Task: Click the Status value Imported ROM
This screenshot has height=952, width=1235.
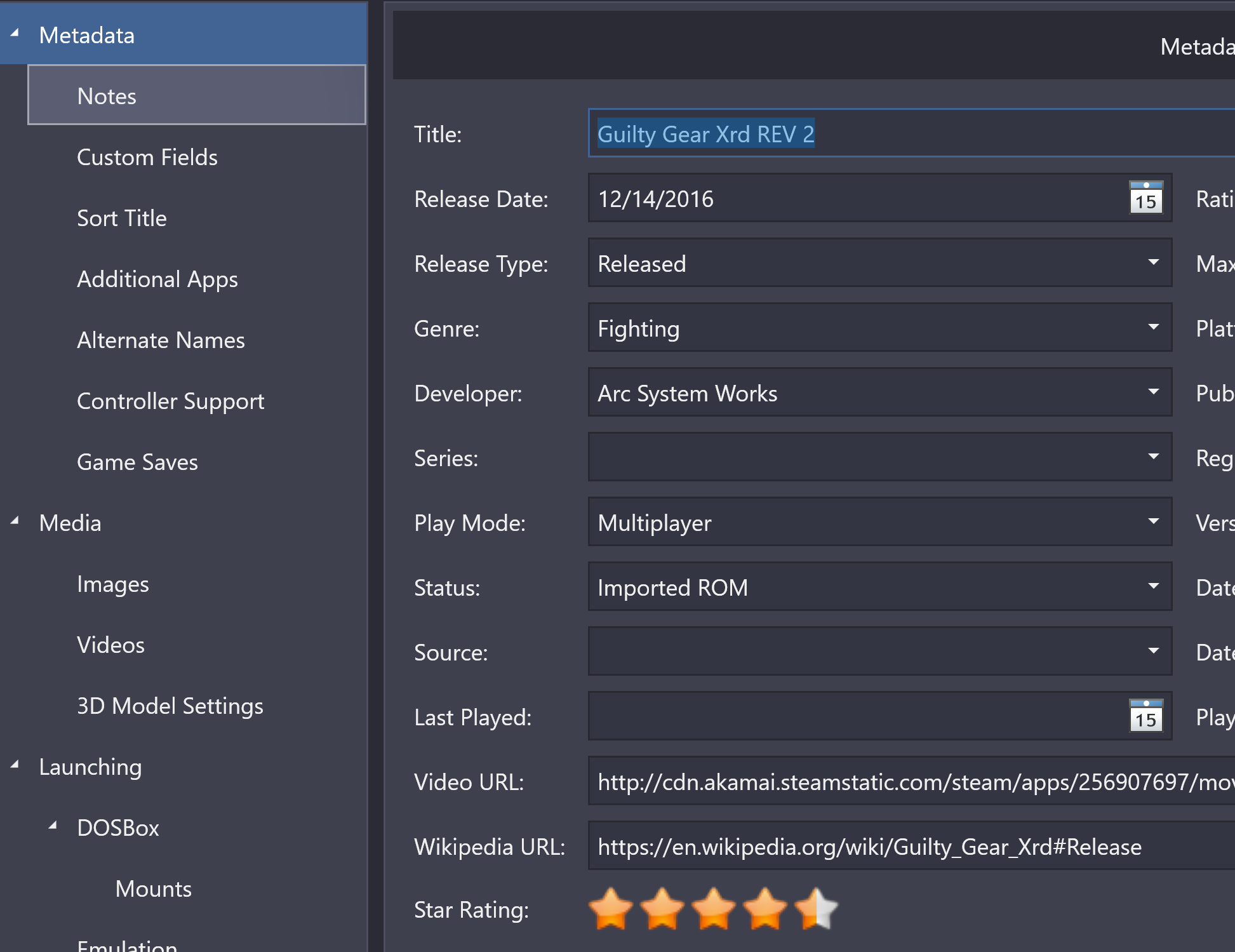Action: (x=673, y=587)
